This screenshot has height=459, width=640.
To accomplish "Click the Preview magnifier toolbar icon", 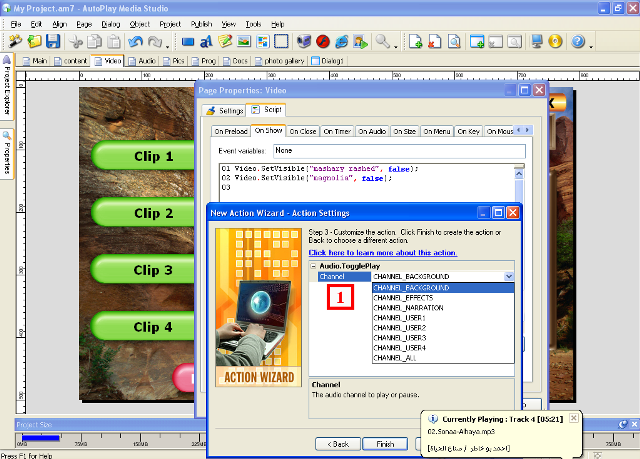I will click(383, 42).
